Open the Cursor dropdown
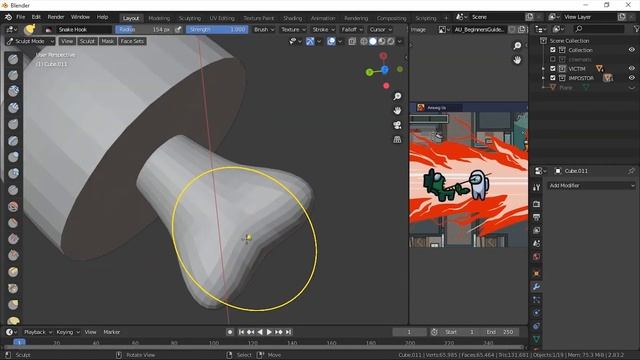Screen dimensions: 640x360 (380, 29)
